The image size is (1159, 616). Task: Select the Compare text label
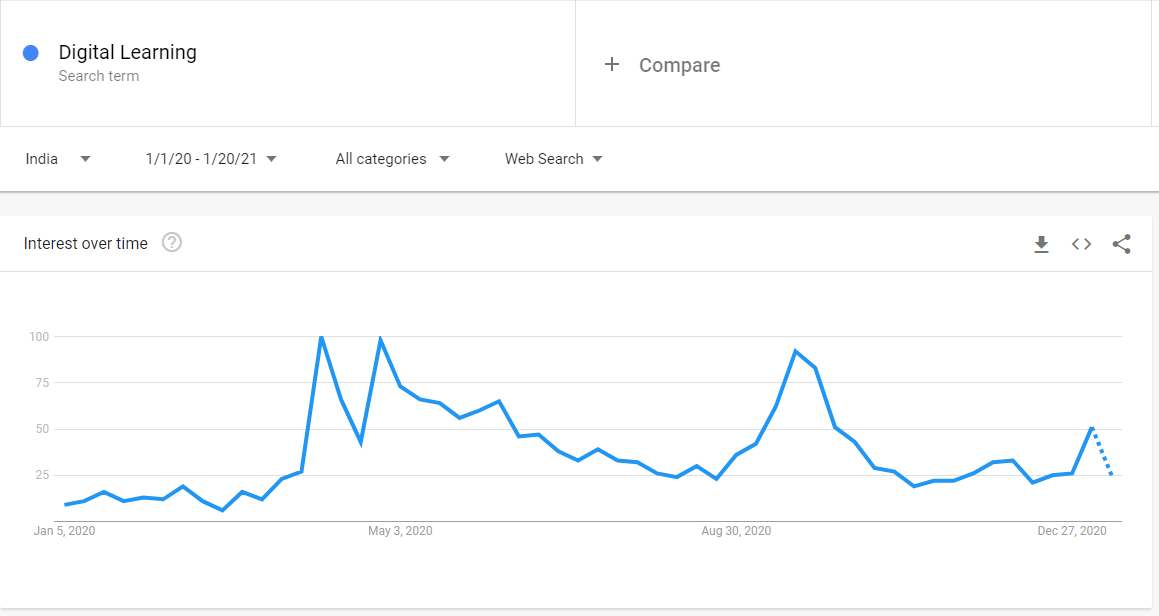coord(679,65)
